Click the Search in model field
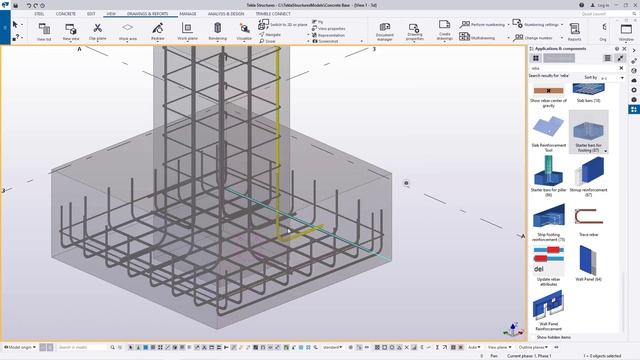 (81, 347)
